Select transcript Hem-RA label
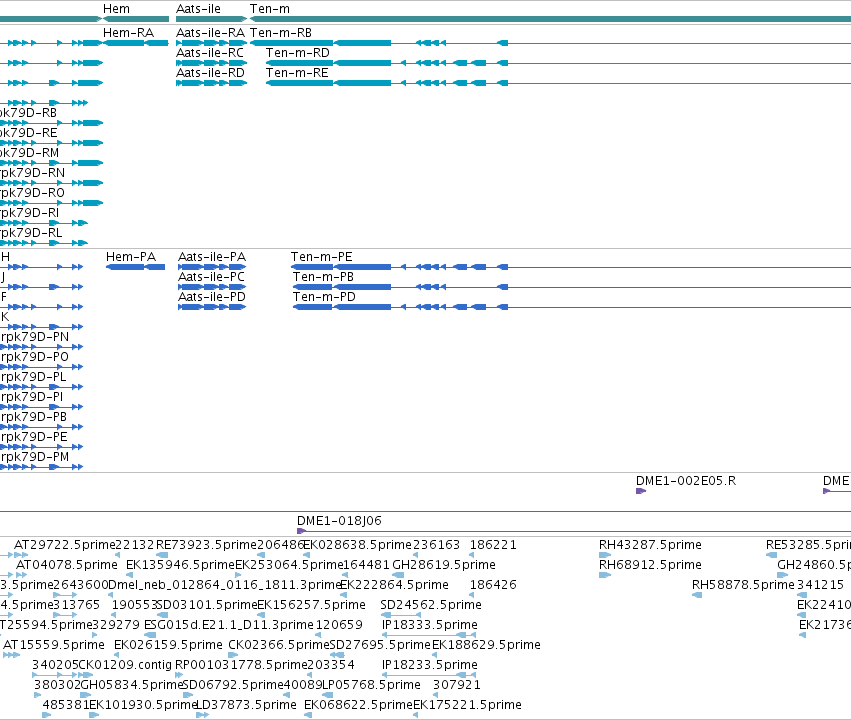 [128, 33]
